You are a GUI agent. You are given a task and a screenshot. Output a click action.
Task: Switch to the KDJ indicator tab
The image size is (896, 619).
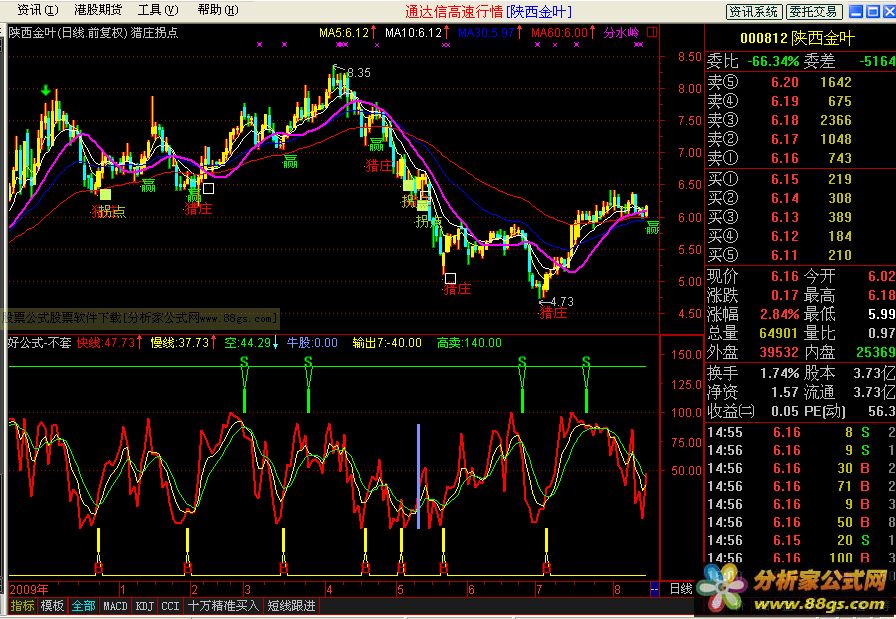145,606
